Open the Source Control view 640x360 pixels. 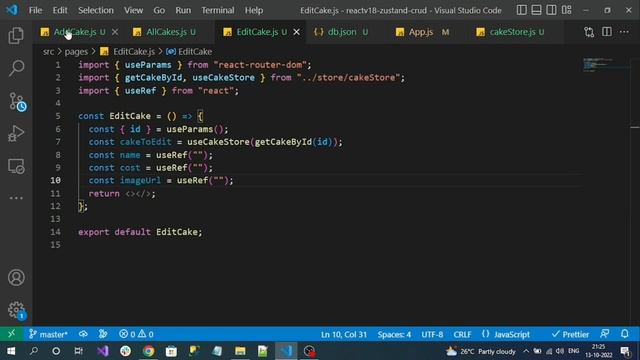click(x=17, y=101)
